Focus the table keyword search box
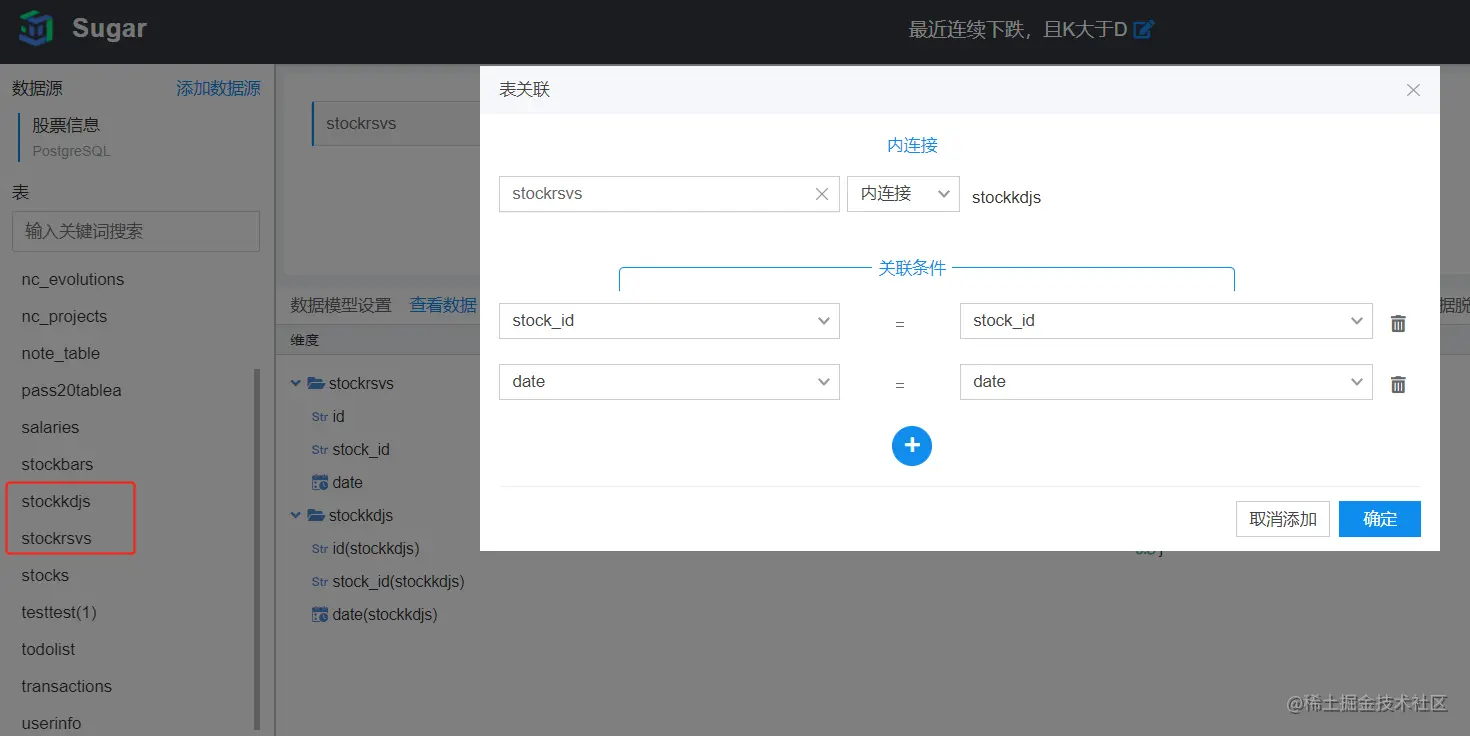Viewport: 1470px width, 736px height. (x=136, y=231)
